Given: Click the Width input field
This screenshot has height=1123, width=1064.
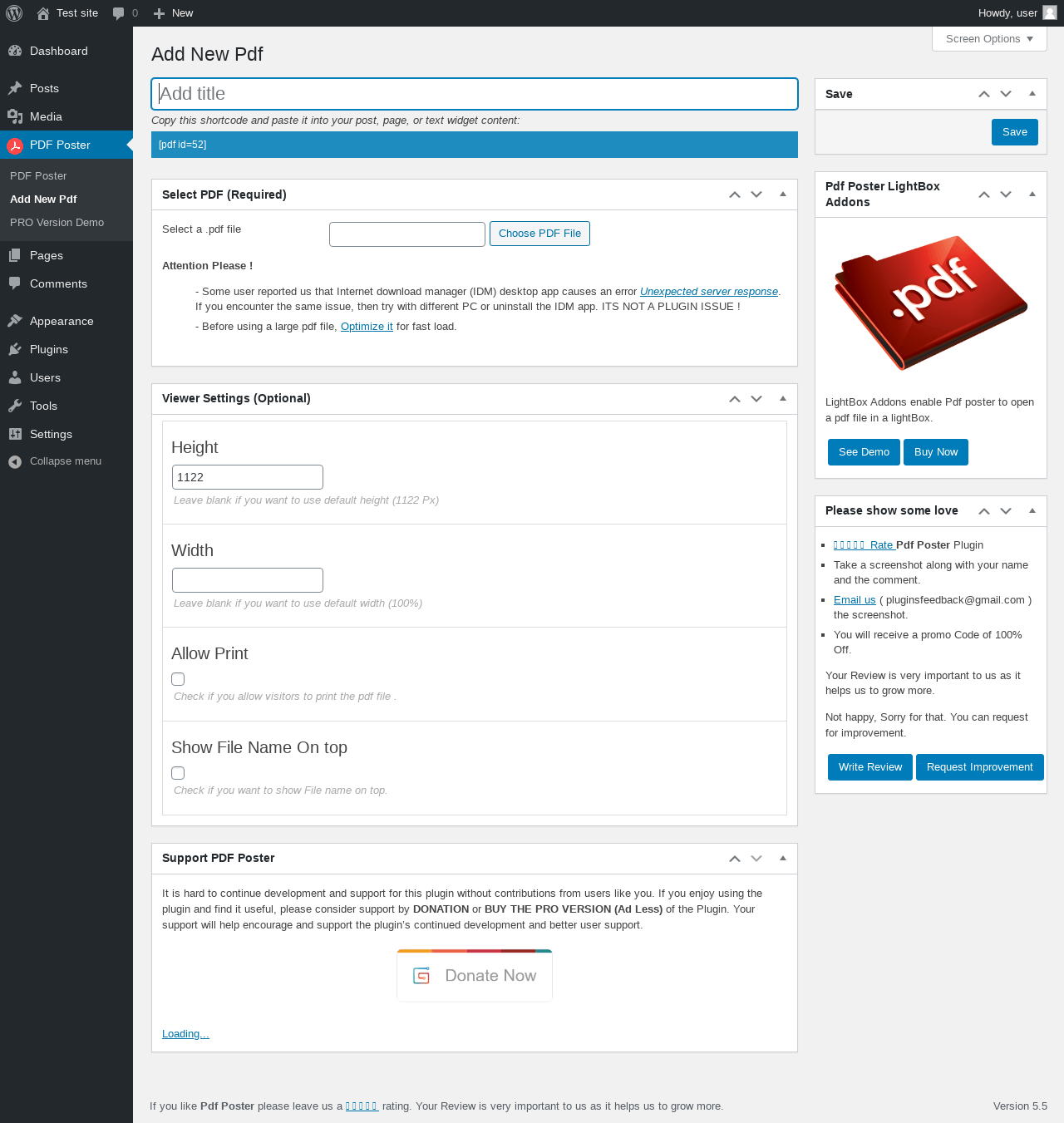Looking at the screenshot, I should pos(248,580).
